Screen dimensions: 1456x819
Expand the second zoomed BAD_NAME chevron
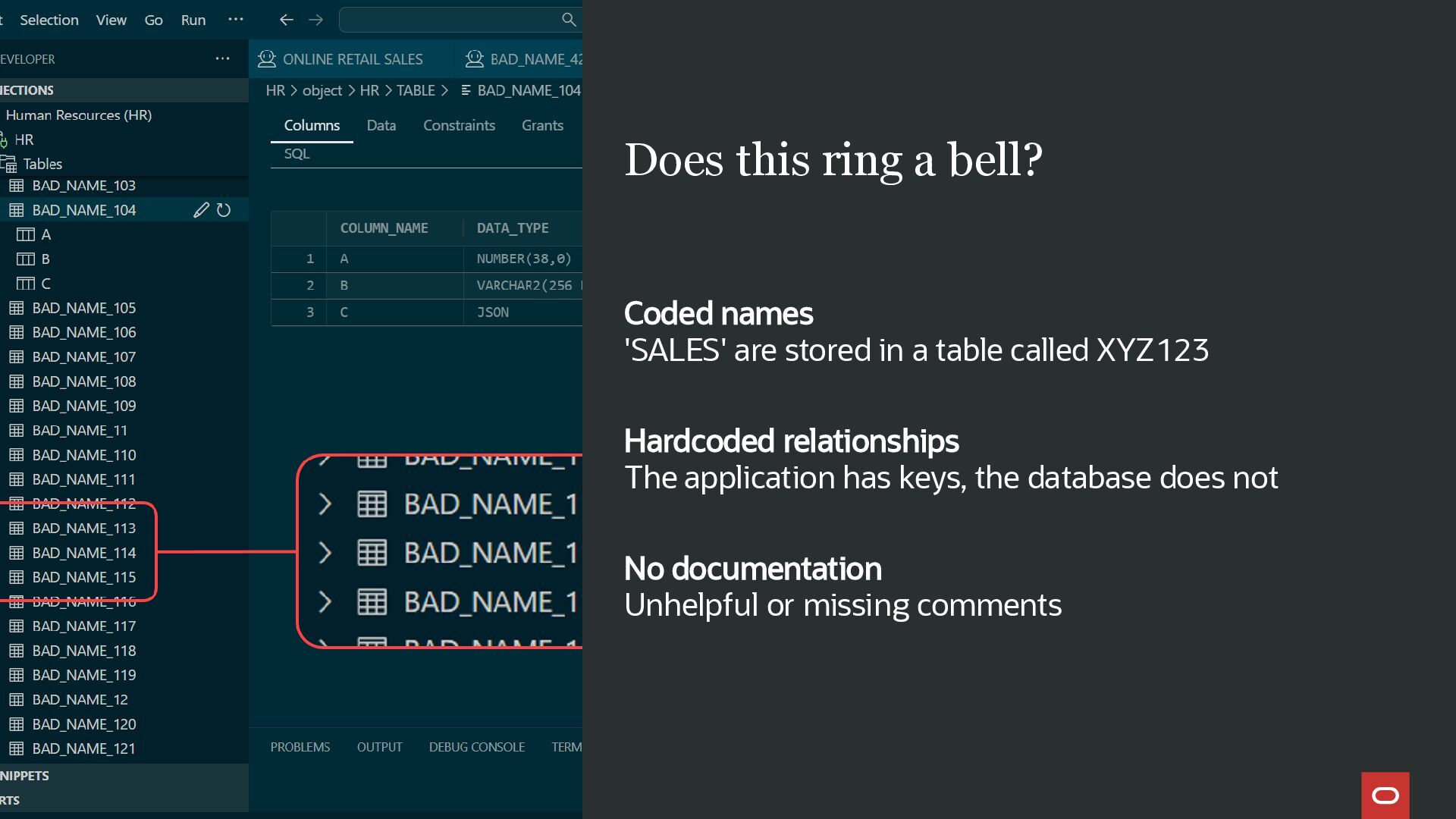click(x=325, y=553)
